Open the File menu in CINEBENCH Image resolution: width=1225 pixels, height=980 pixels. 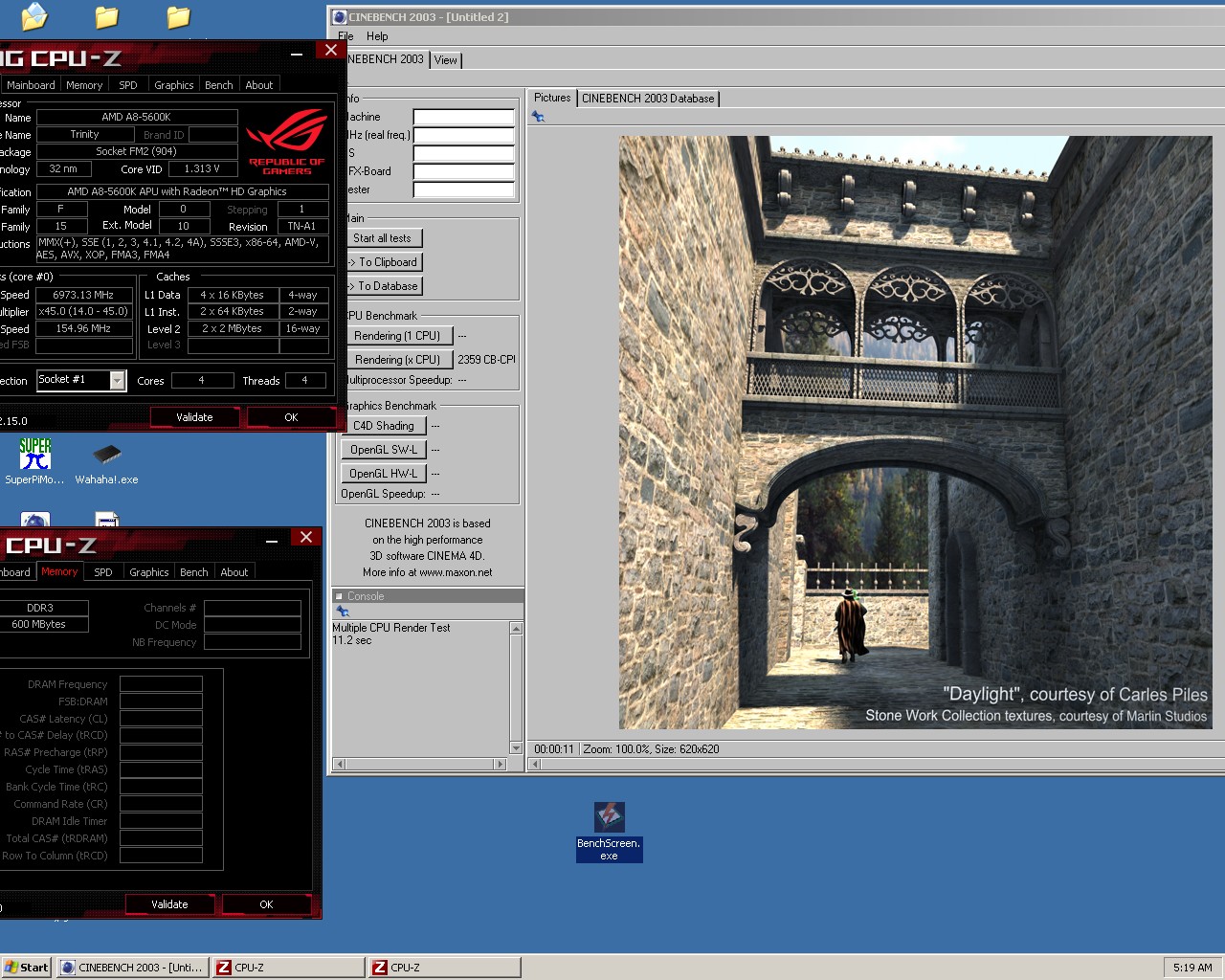coord(345,36)
